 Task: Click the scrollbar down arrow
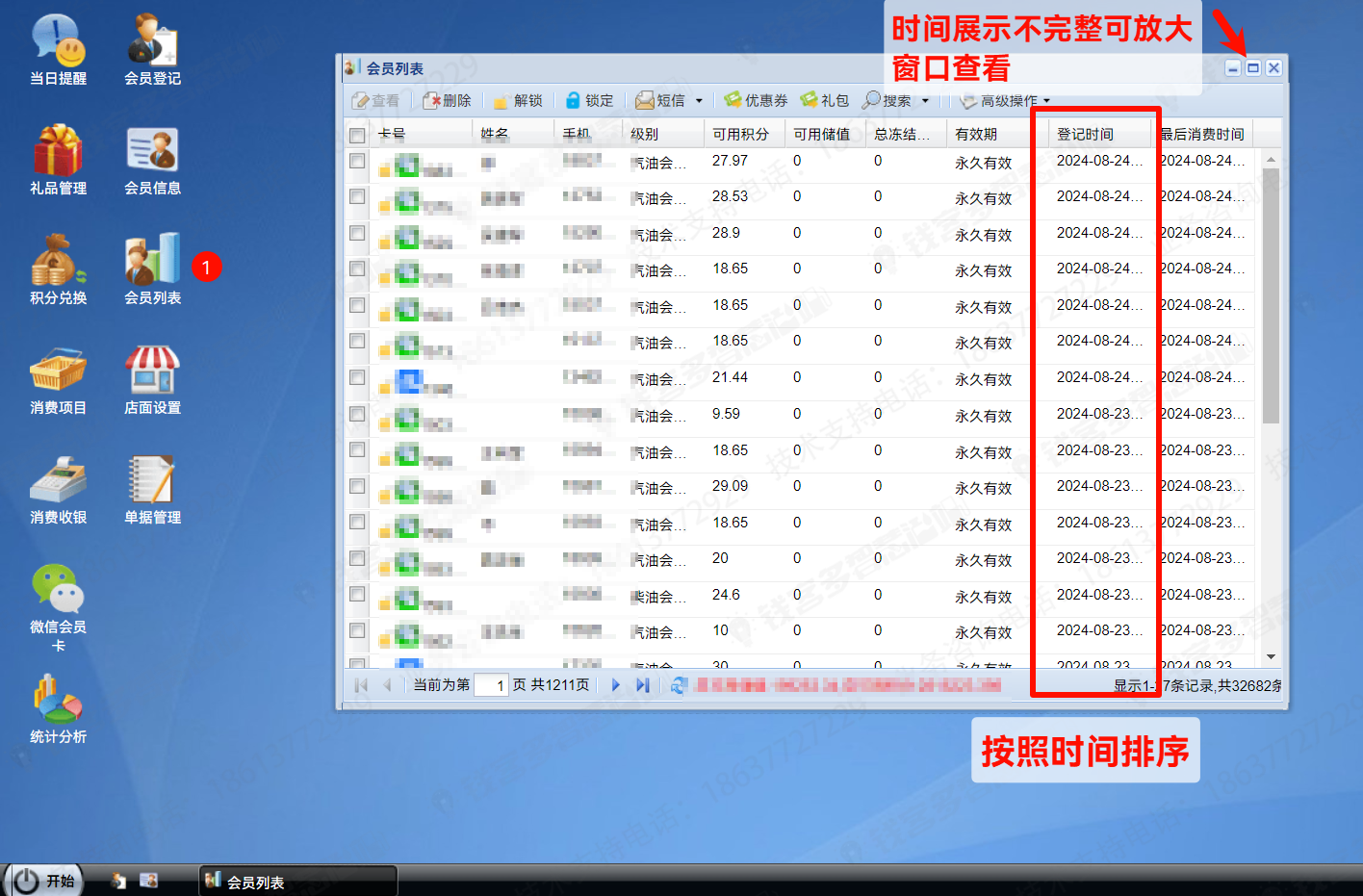pos(1271,656)
